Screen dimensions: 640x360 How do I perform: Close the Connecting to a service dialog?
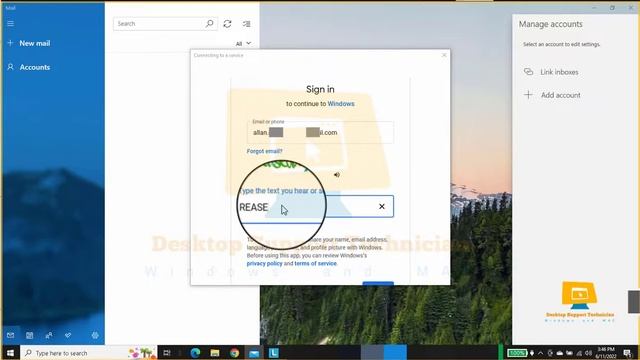point(444,55)
